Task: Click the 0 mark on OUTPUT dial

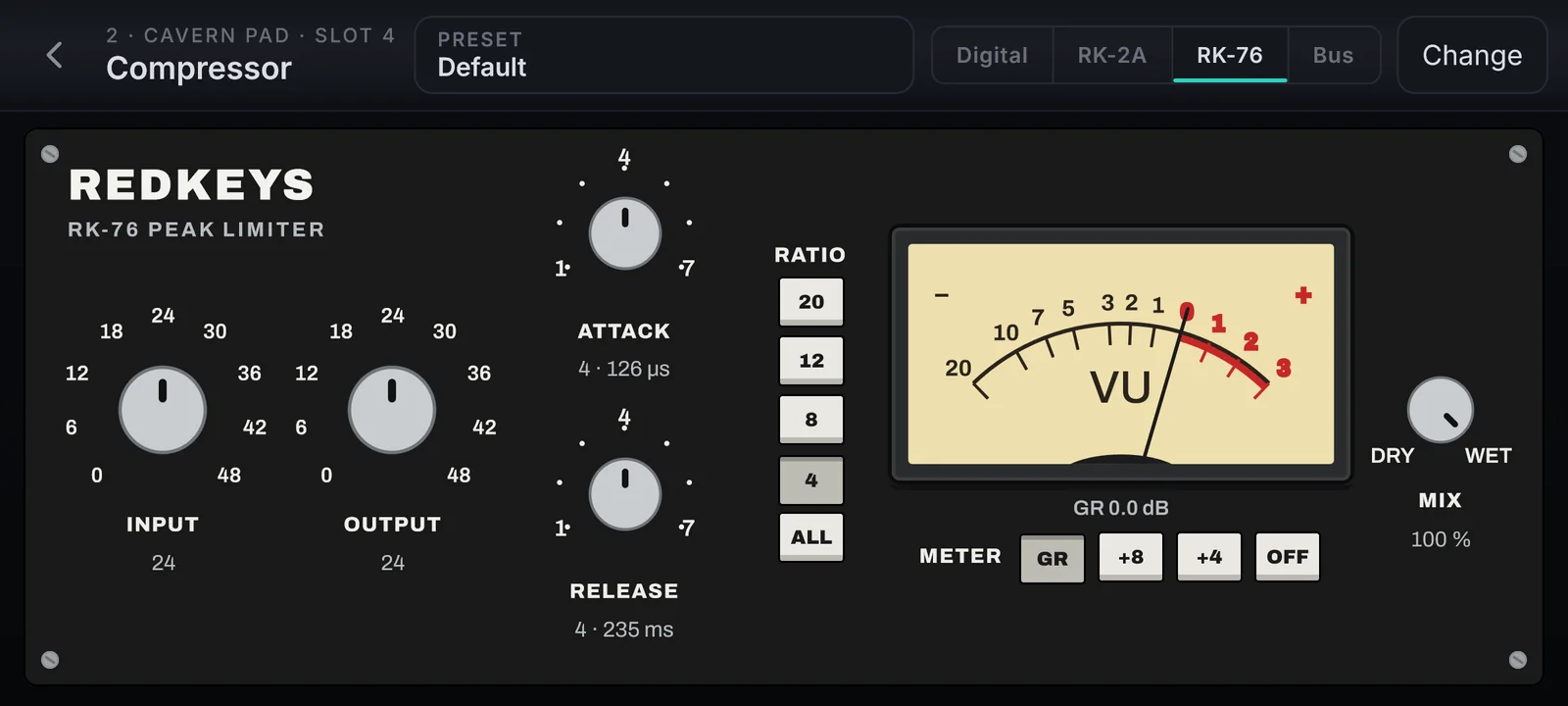Action: 326,476
